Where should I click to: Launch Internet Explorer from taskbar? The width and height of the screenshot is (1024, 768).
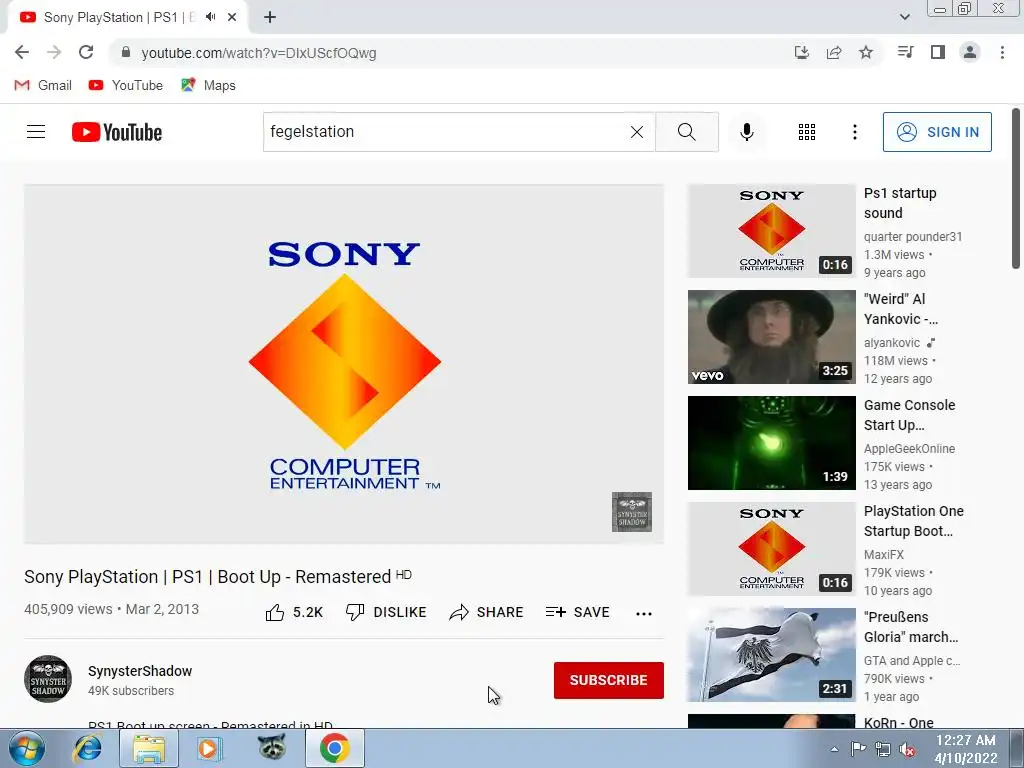(x=88, y=748)
